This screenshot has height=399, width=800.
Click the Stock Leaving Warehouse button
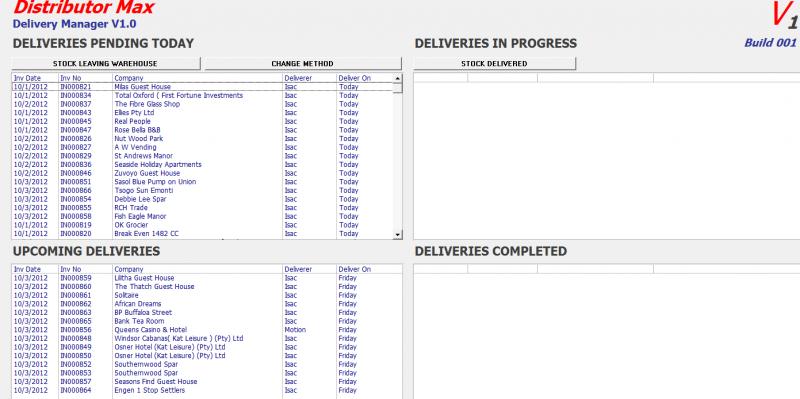pyautogui.click(x=106, y=64)
